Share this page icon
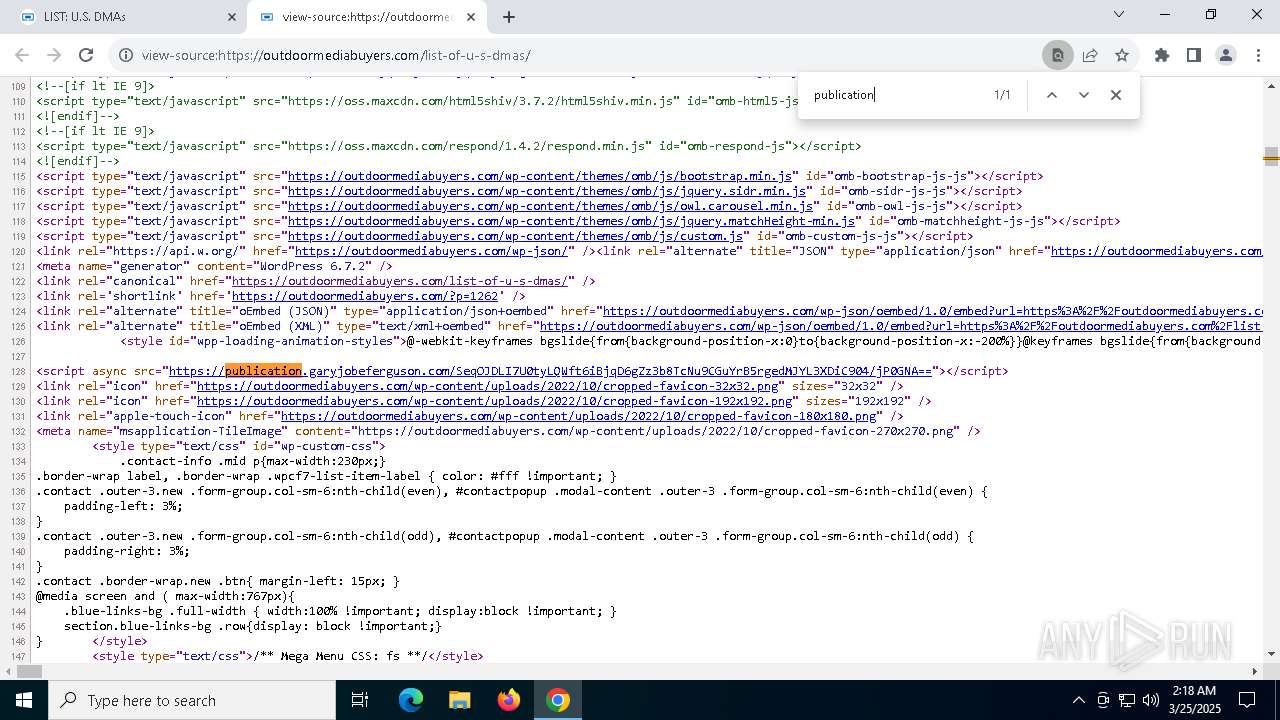The height and width of the screenshot is (720, 1280). tap(1090, 56)
